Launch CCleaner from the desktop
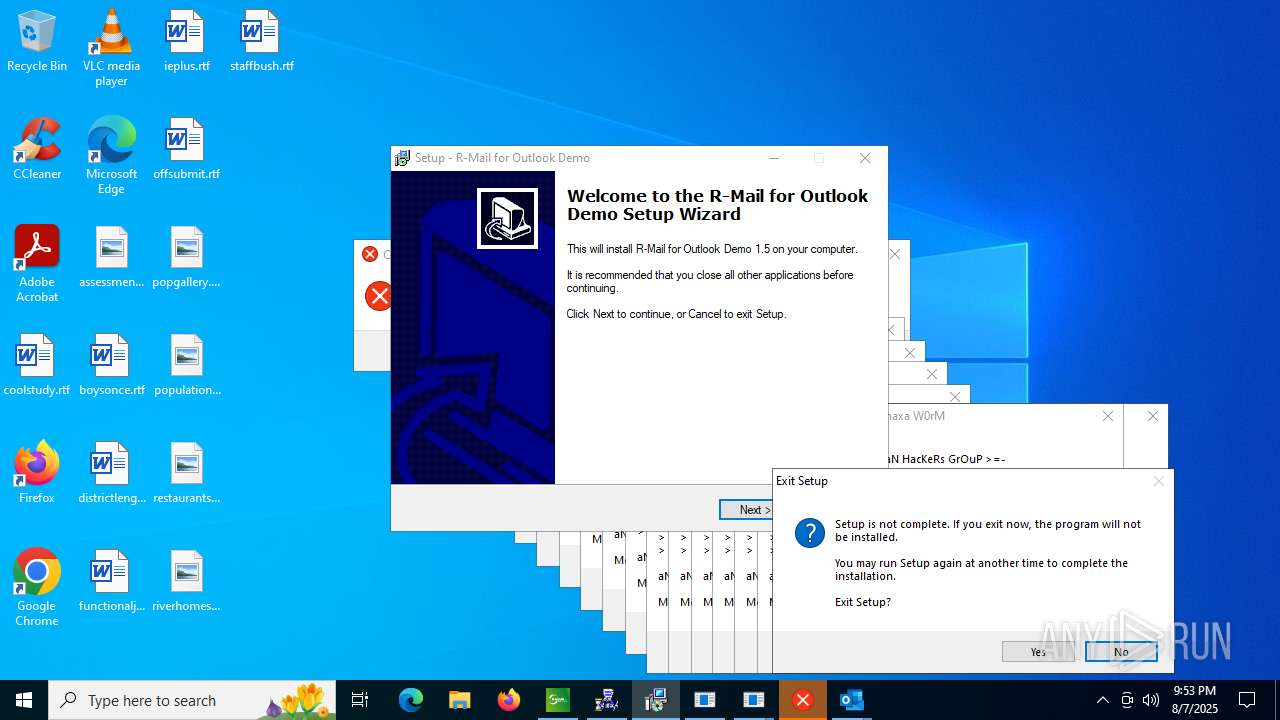The image size is (1280, 720). tap(37, 149)
